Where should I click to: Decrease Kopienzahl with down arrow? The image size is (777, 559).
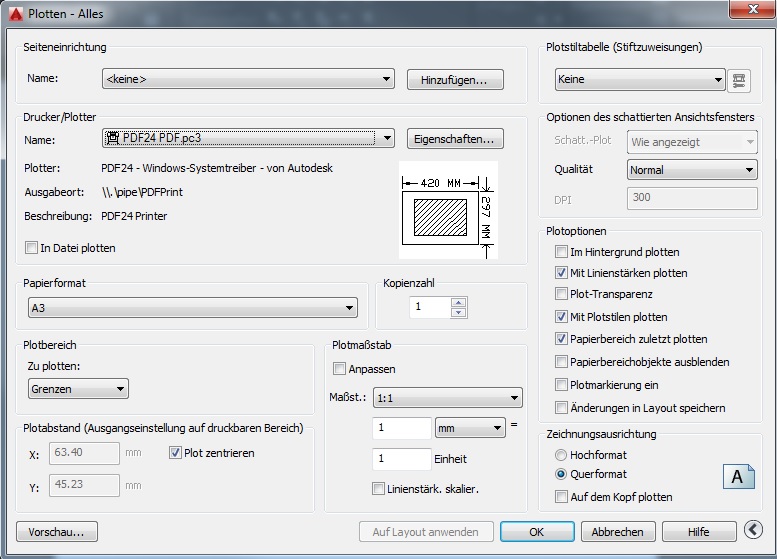click(459, 312)
